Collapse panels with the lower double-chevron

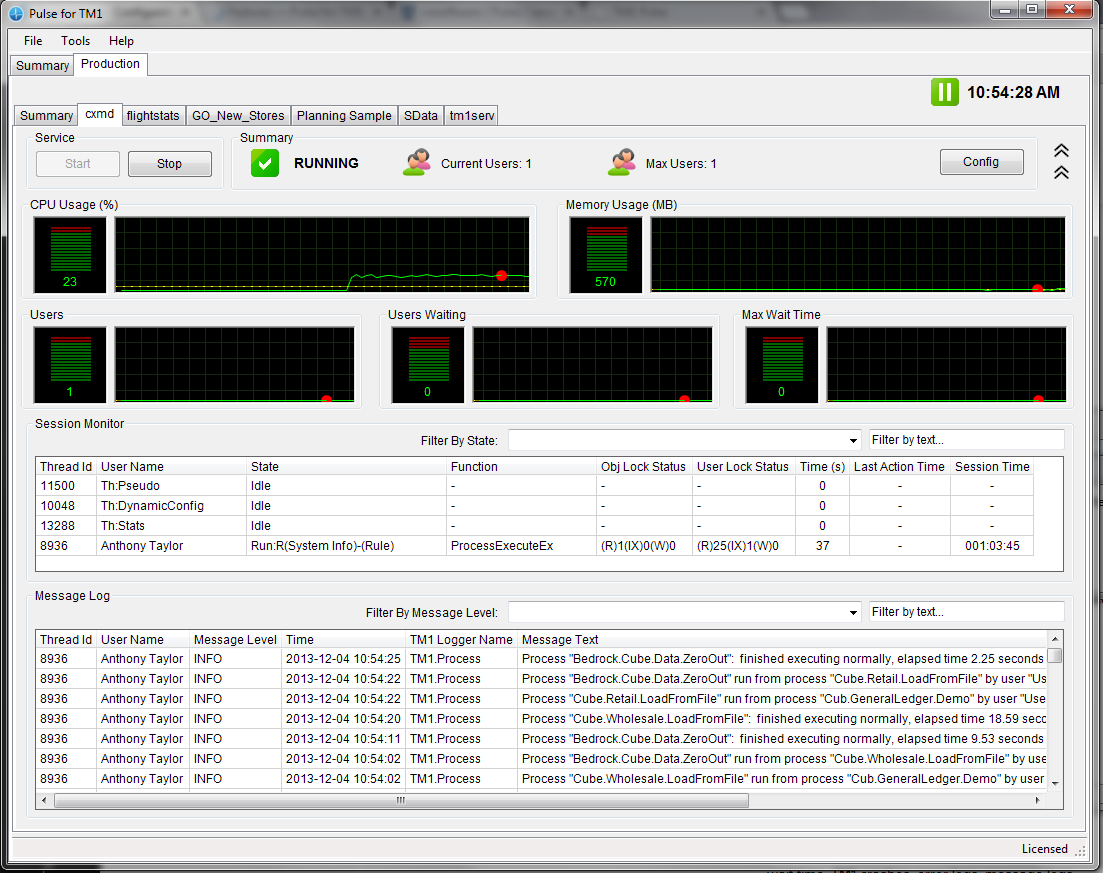point(1061,172)
